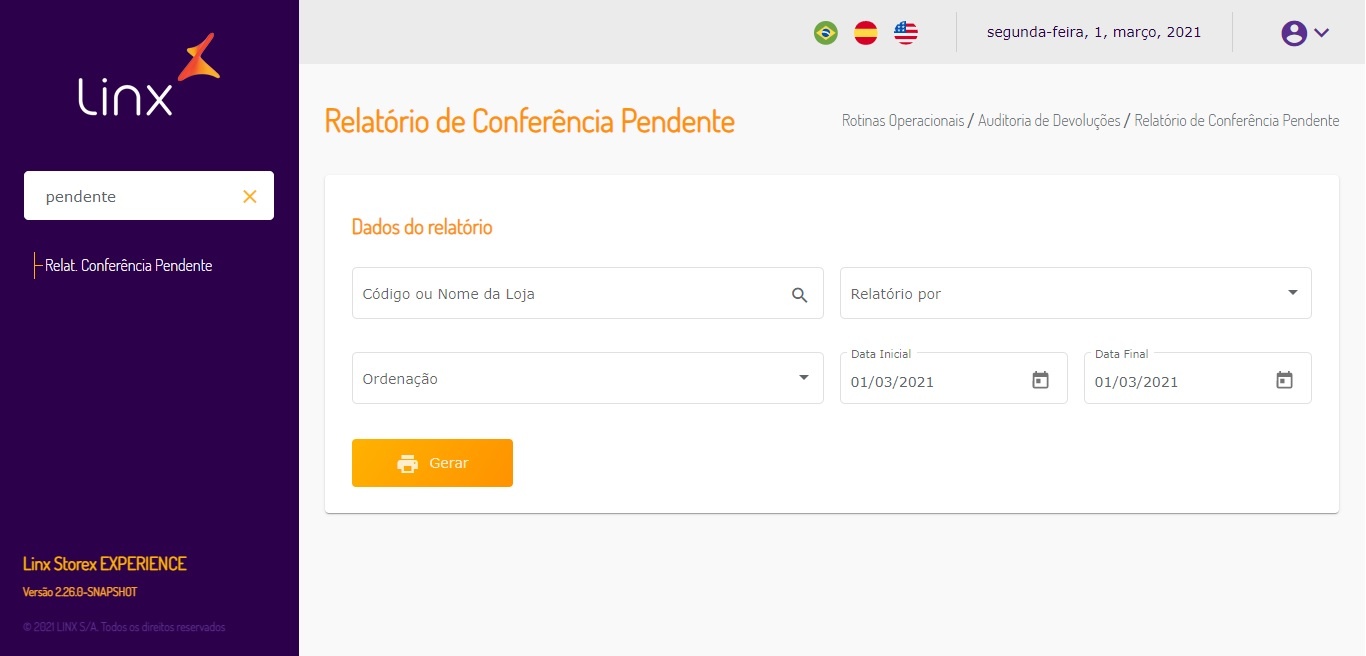Viewport: 1366px width, 656px height.
Task: Click the magnifier icon in store field
Action: point(799,295)
